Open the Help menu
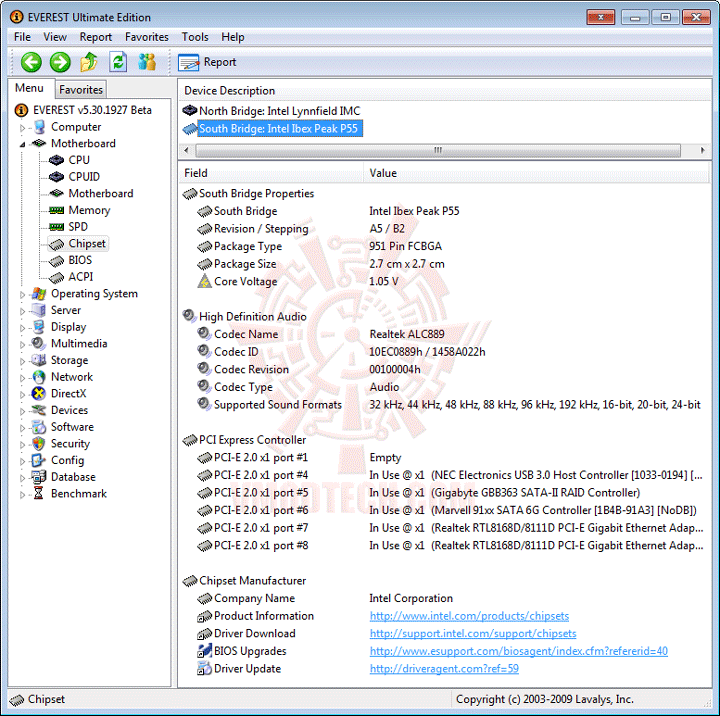The height and width of the screenshot is (716, 720). tap(233, 37)
